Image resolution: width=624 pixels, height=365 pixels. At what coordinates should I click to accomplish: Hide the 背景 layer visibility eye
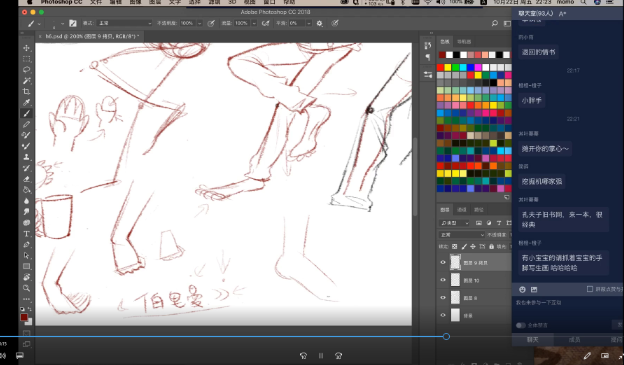tap(443, 315)
